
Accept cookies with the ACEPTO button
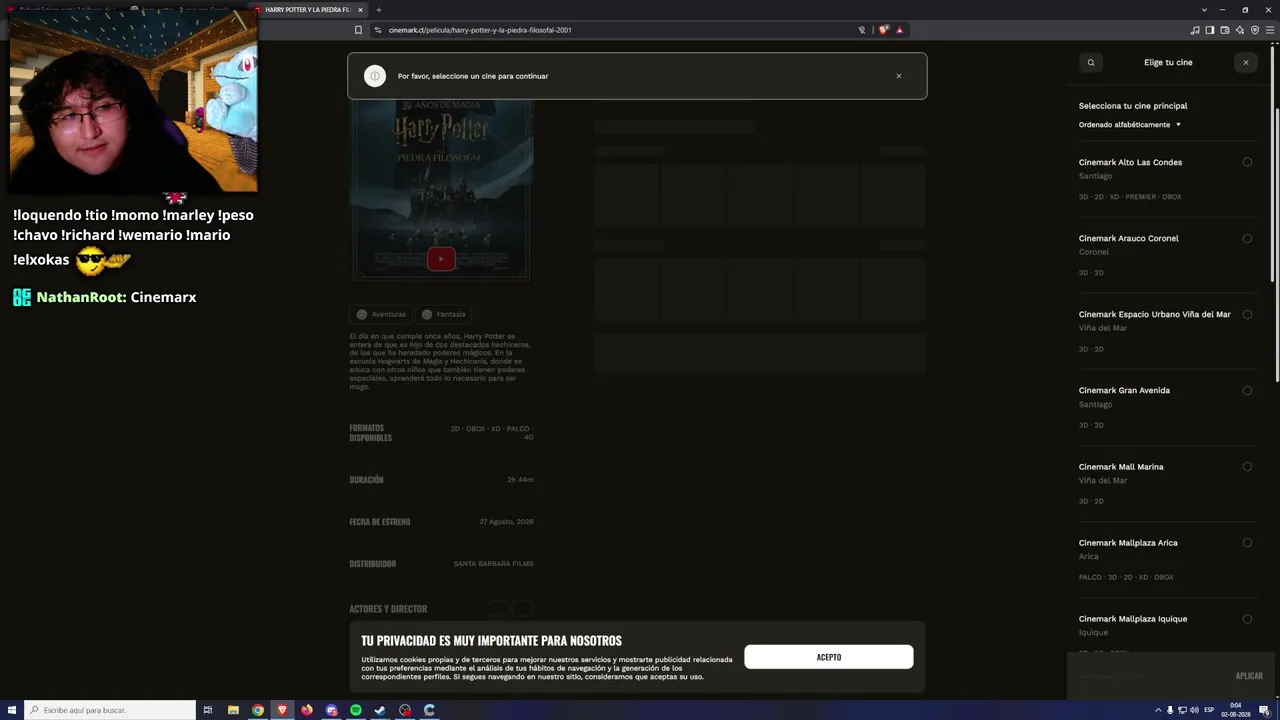tap(829, 657)
